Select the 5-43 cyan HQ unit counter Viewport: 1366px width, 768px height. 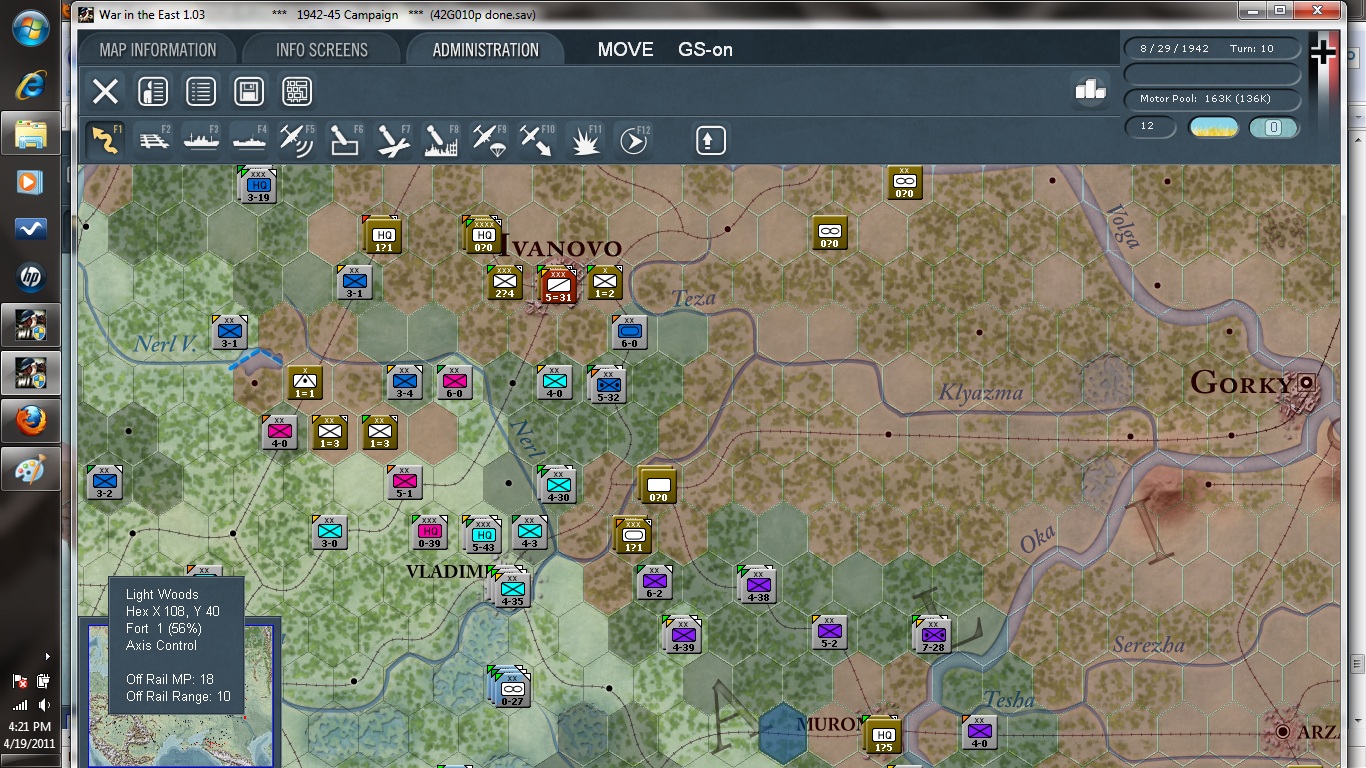coord(484,536)
